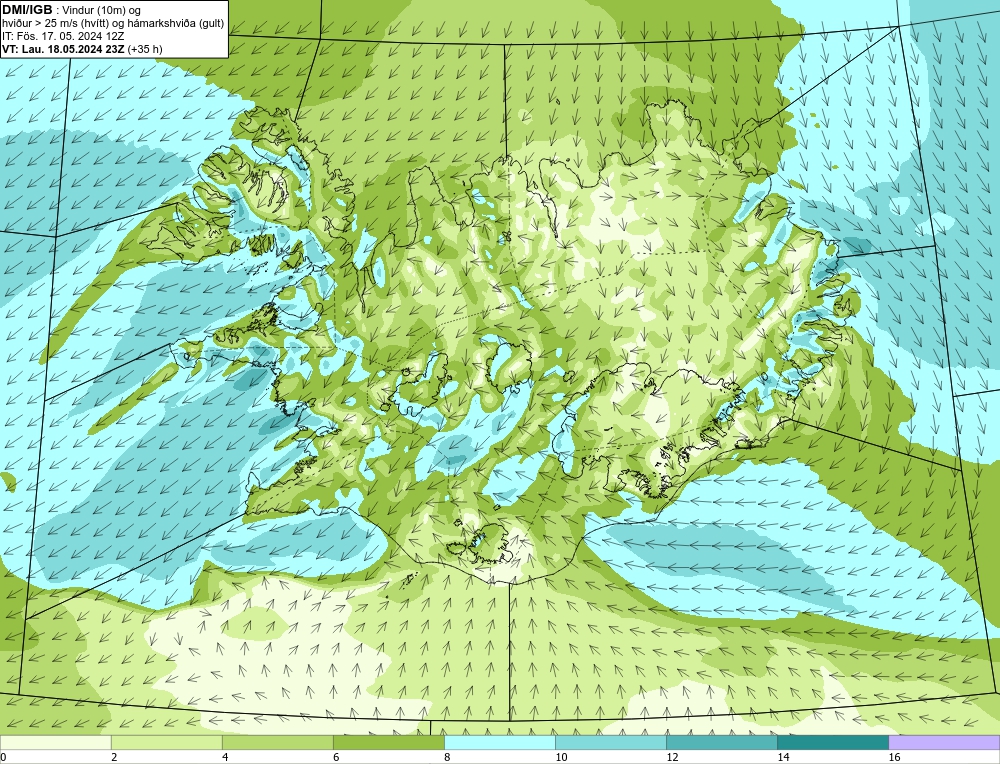This screenshot has height=764, width=1000.
Task: Click the 6–8 m/s dark green legend swatch
Action: tap(389, 742)
